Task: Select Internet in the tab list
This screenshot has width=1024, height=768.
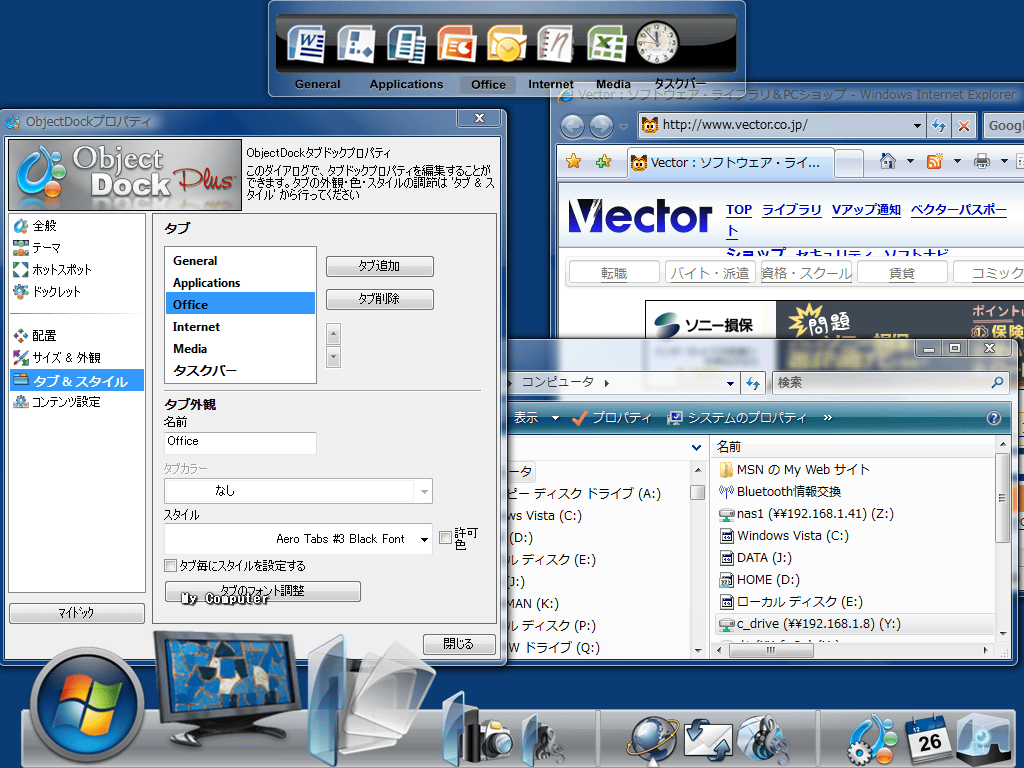Action: [240, 327]
